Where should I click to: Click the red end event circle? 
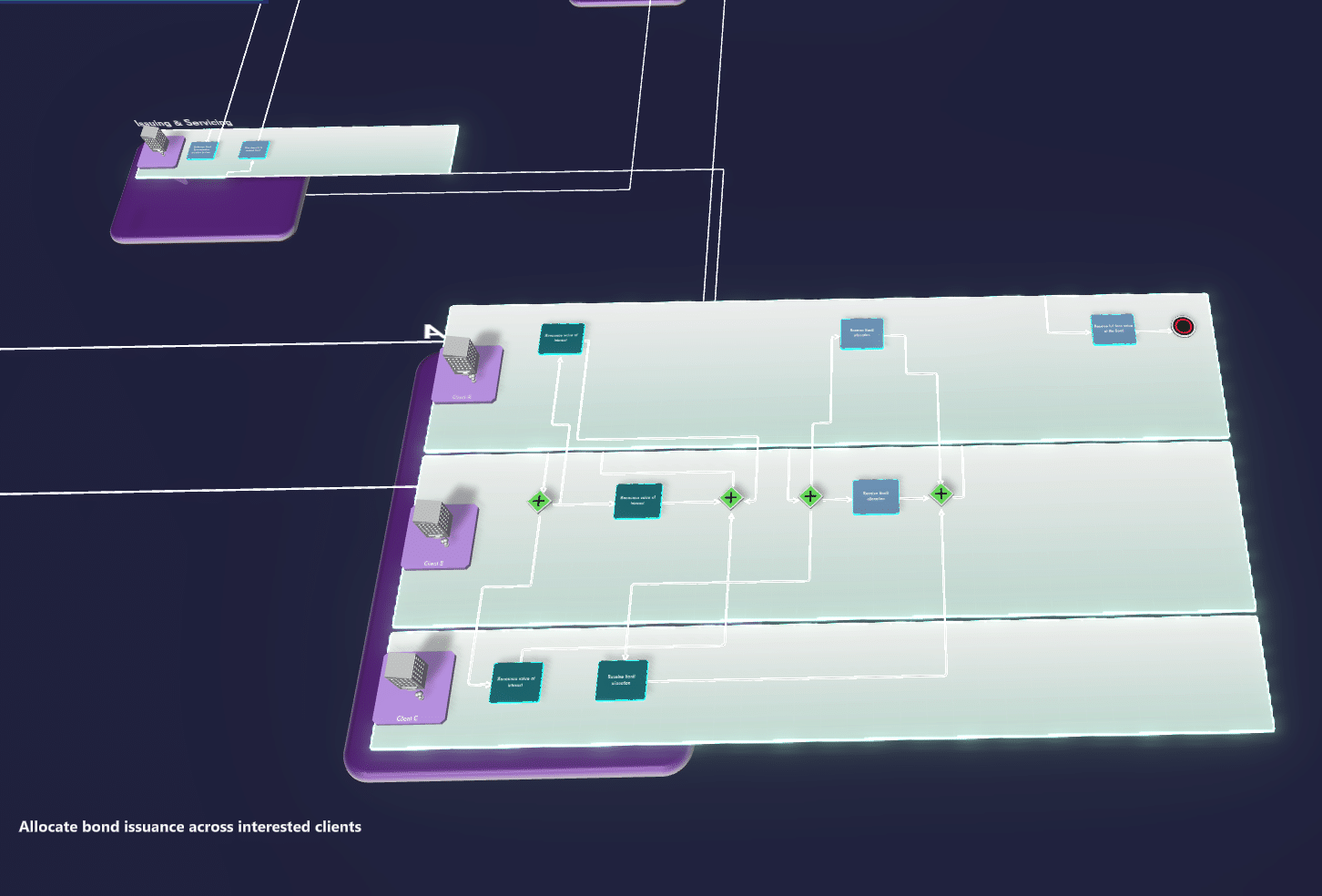[x=1183, y=326]
